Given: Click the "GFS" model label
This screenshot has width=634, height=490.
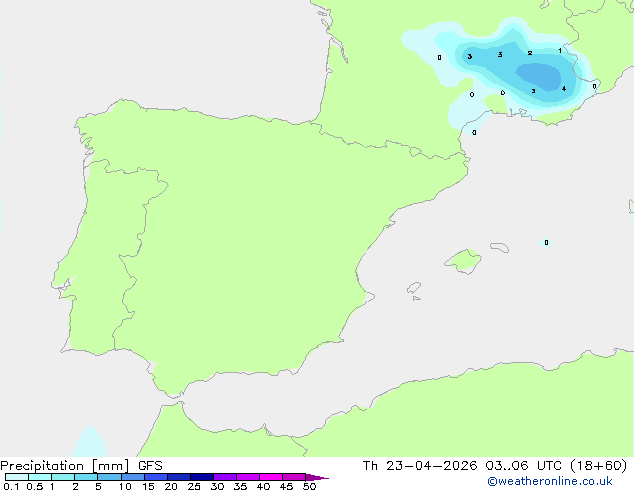Looking at the screenshot, I should pyautogui.click(x=150, y=466).
